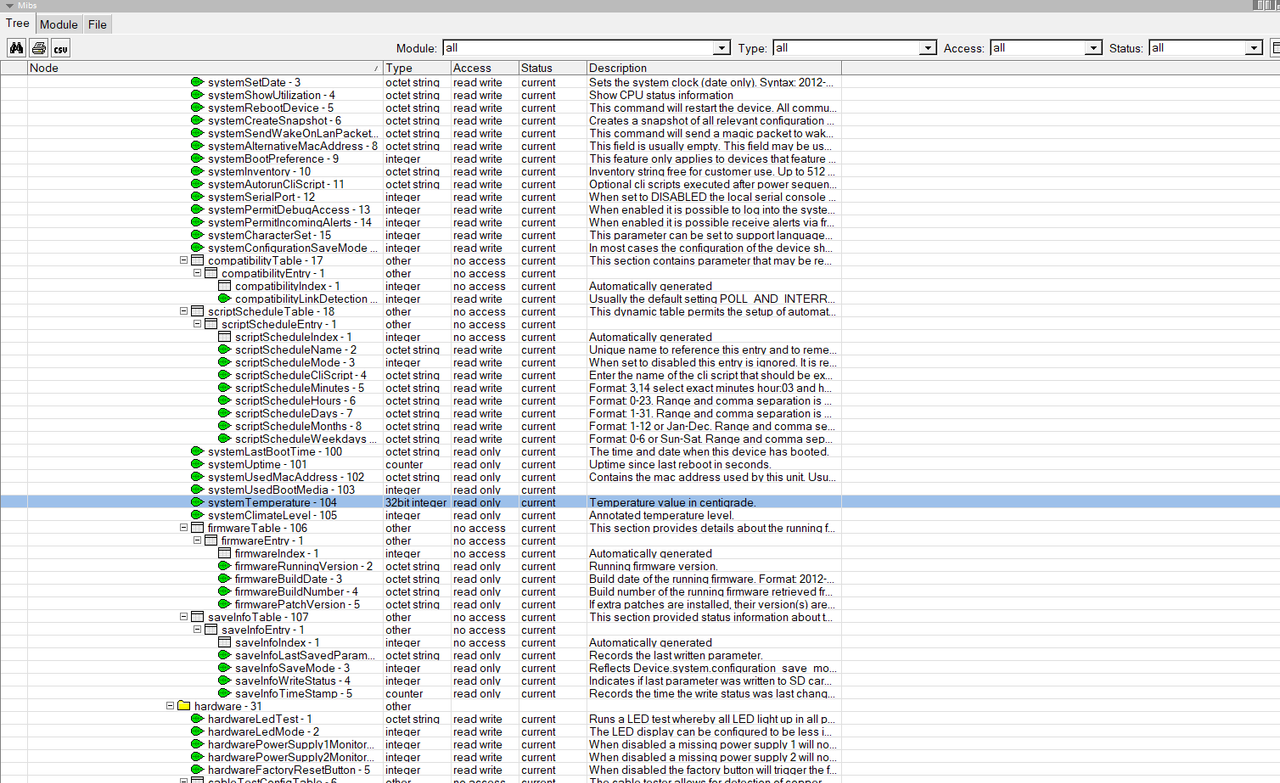Viewport: 1280px width, 783px height.
Task: Click the print icon in toolbar
Action: point(39,48)
